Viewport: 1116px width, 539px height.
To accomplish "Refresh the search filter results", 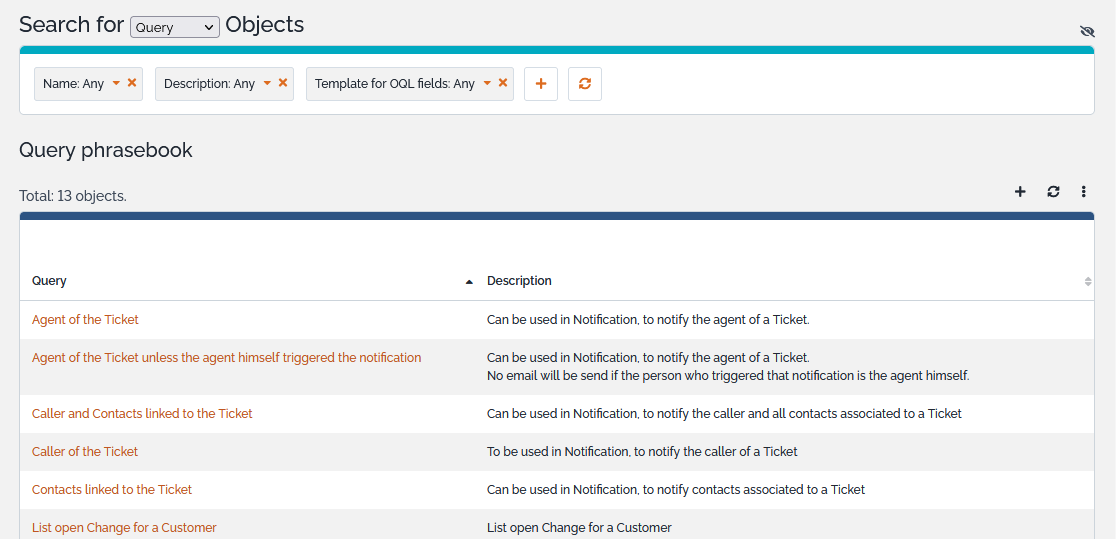I will point(585,84).
